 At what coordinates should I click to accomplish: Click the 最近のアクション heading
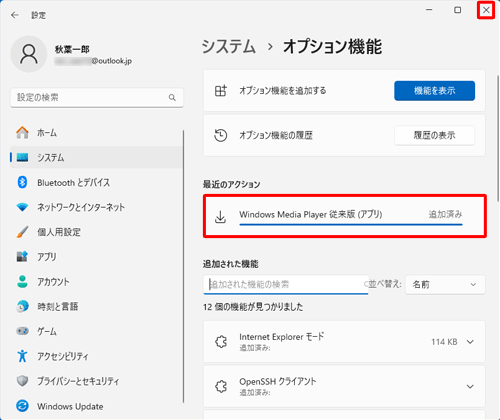[231, 184]
